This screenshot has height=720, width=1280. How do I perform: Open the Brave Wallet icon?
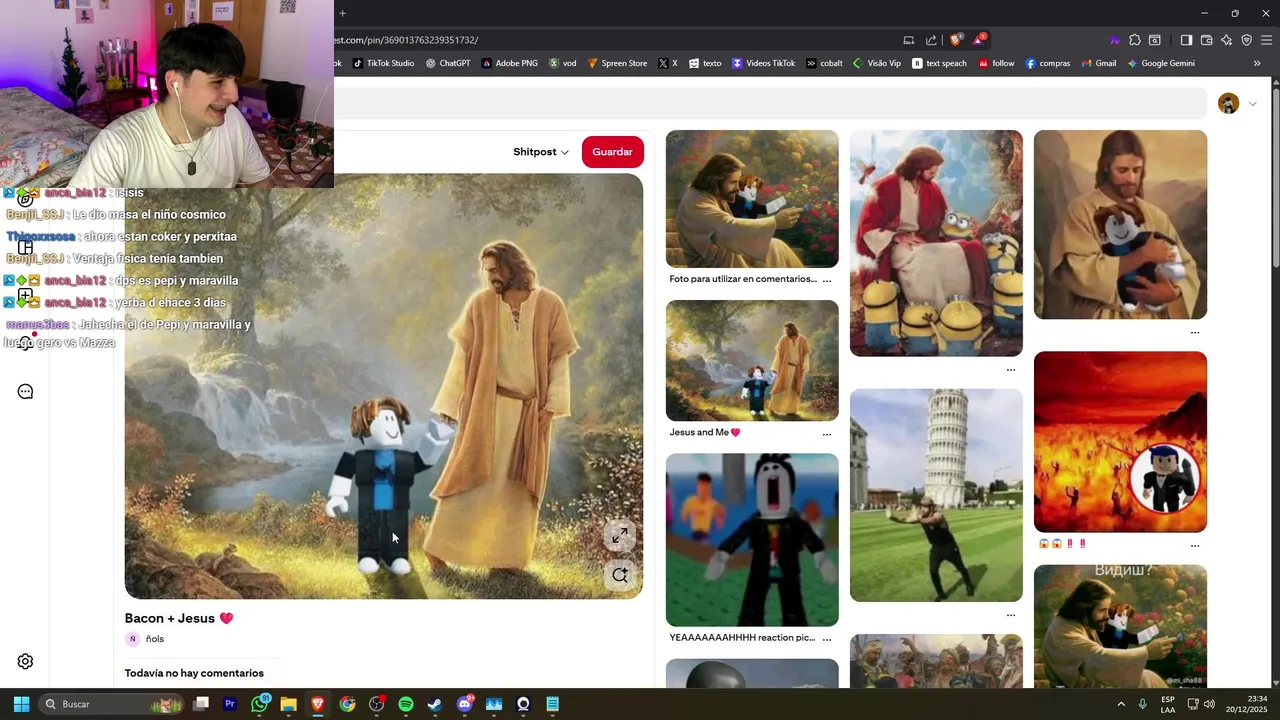pyautogui.click(x=1206, y=40)
